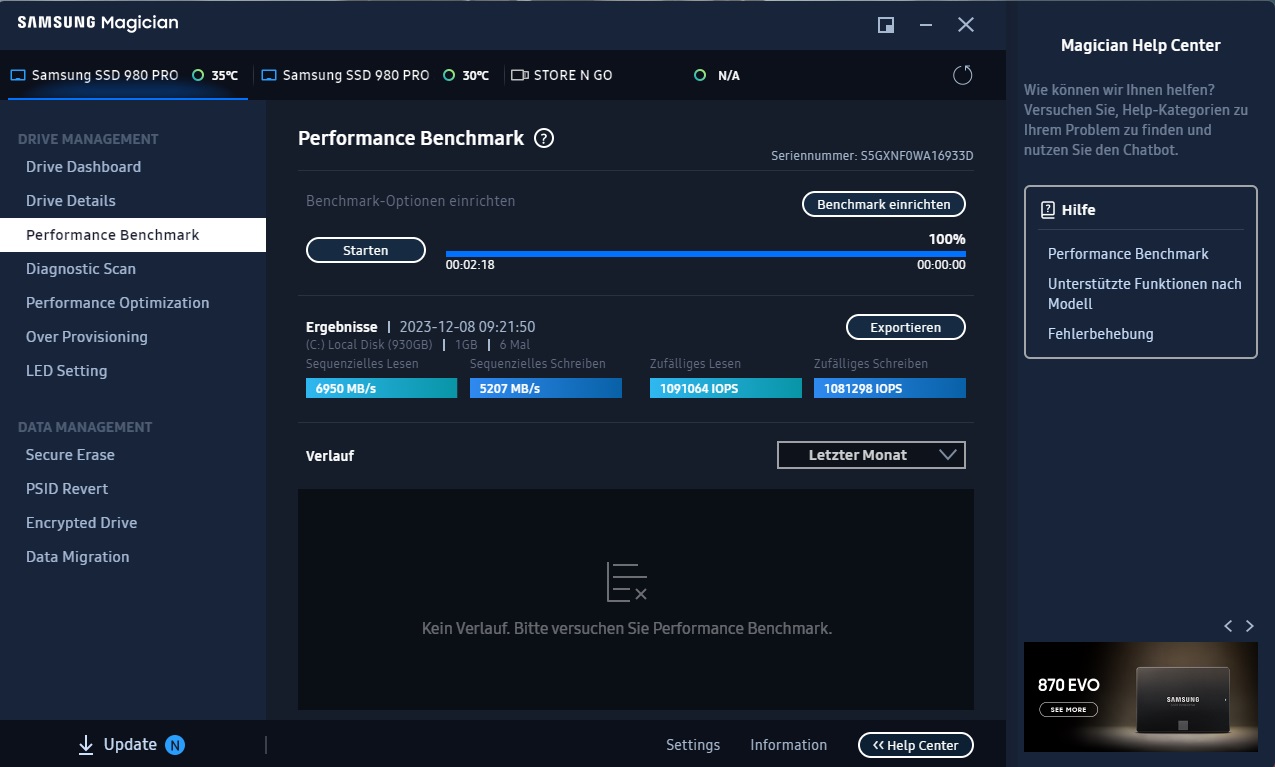This screenshot has width=1275, height=767.
Task: Click the elapsed time 00:02:18
Action: [x=470, y=266]
